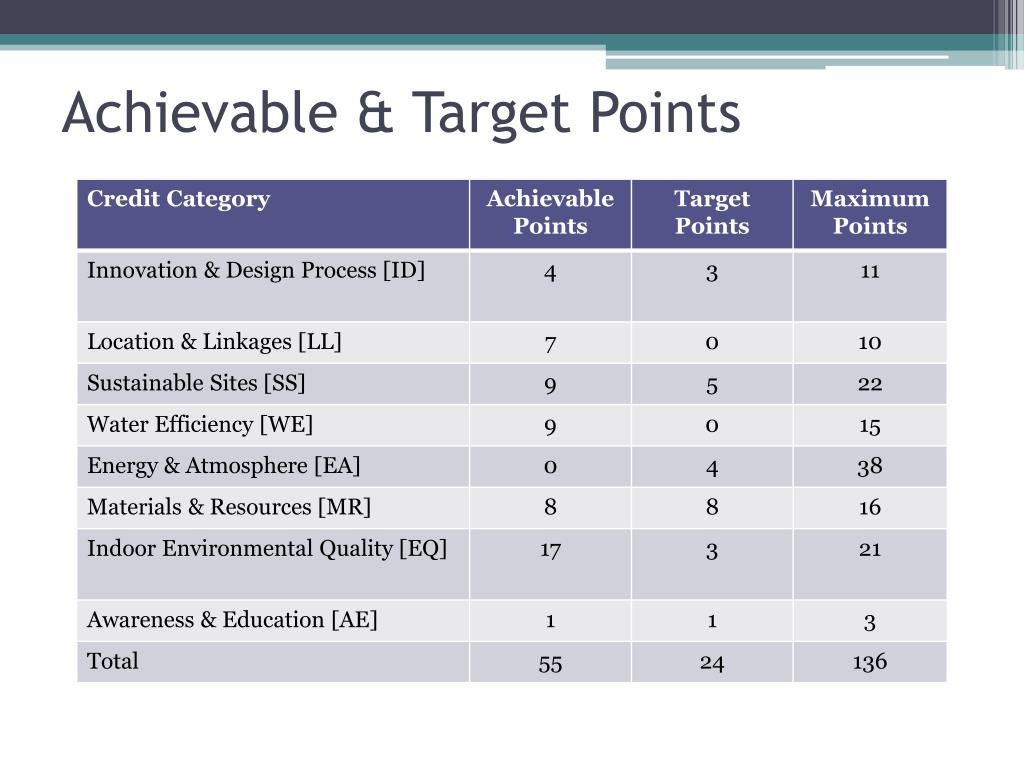Select Innovation & Design achievable value 4
Image resolution: width=1024 pixels, height=768 pixels.
(x=550, y=272)
